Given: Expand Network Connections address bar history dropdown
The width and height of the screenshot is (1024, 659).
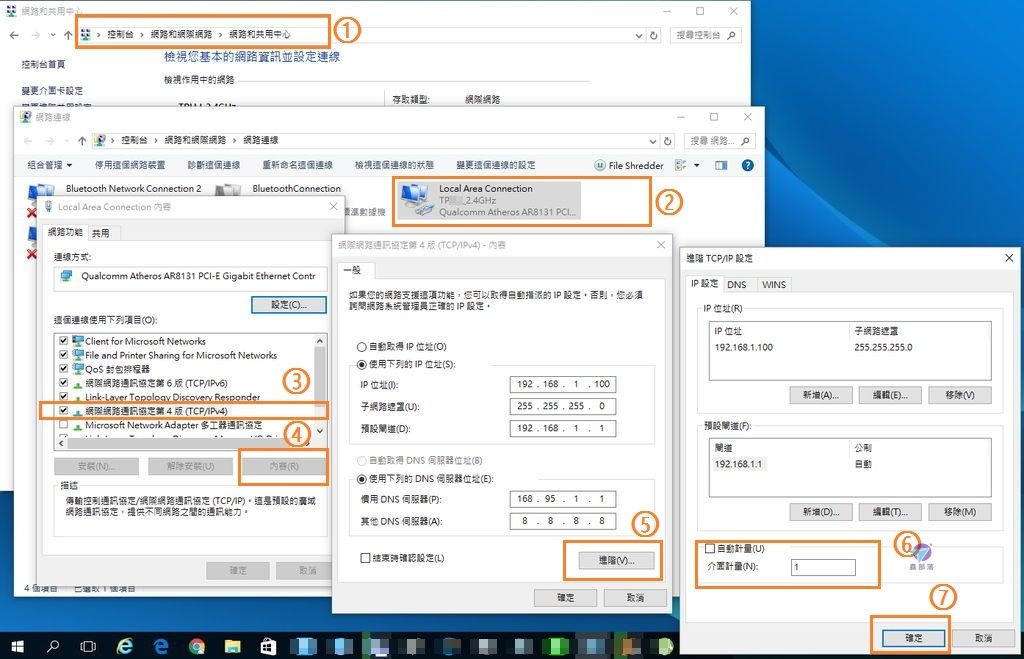Looking at the screenshot, I should click(x=653, y=141).
